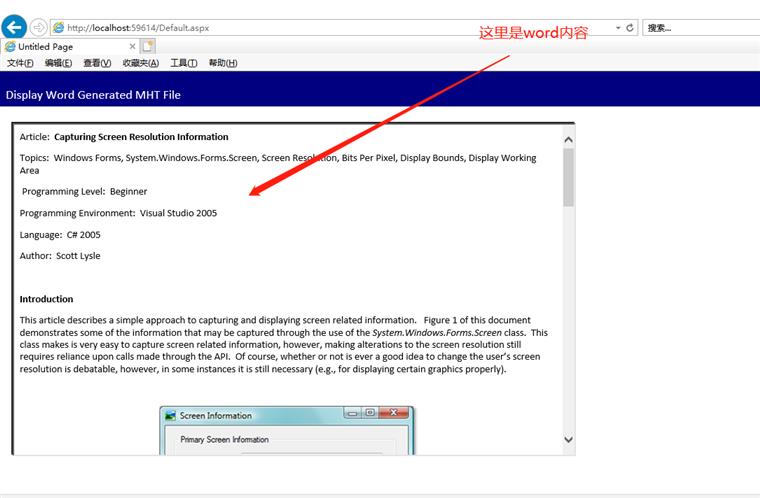Viewport: 760px width, 498px height.
Task: Open the 帮助(H) menu
Action: (x=222, y=63)
